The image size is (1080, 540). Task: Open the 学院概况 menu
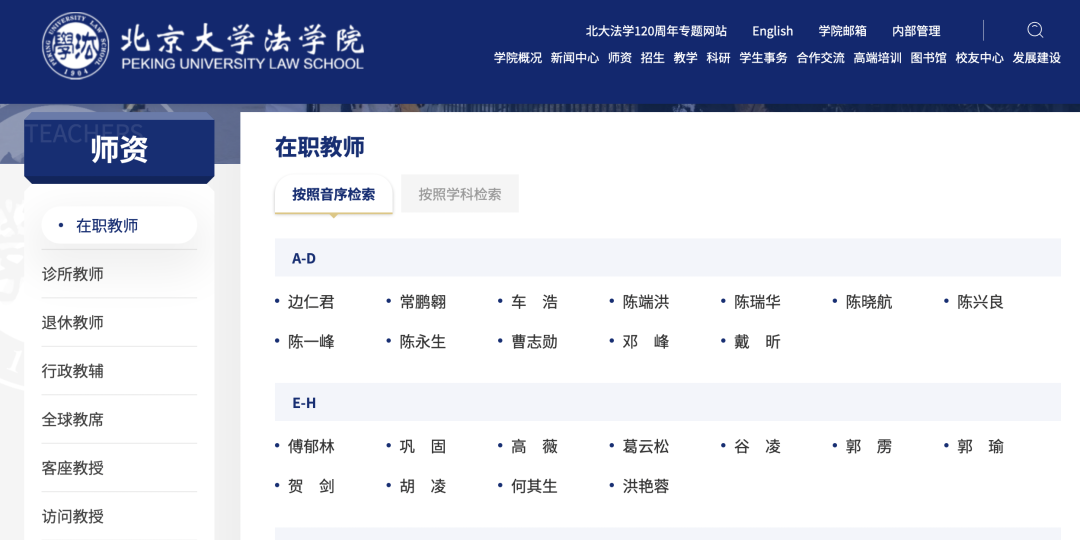click(x=518, y=58)
